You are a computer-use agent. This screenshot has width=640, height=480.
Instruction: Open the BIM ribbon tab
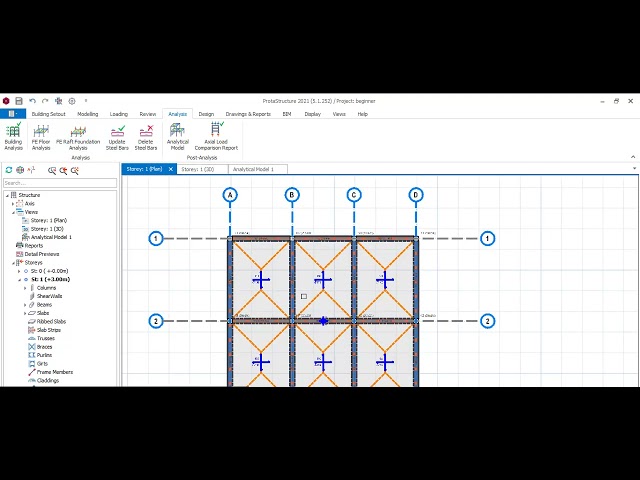[287, 114]
